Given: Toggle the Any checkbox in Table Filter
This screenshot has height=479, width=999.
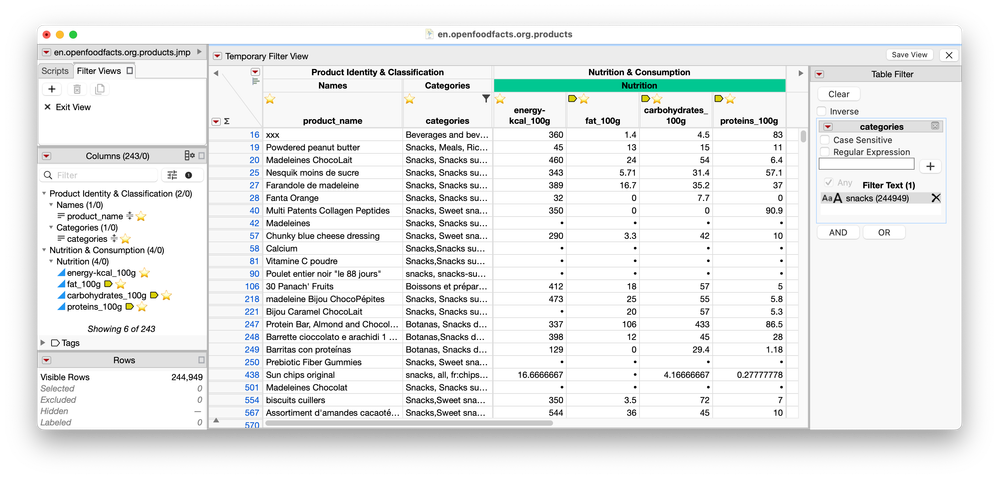Looking at the screenshot, I should click(828, 183).
